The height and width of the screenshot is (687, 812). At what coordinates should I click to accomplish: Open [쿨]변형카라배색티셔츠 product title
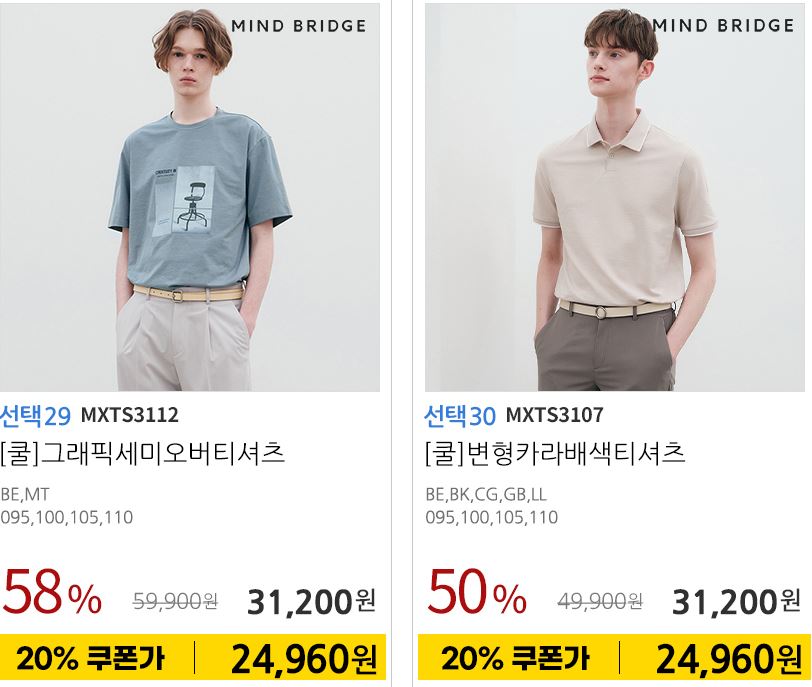point(555,453)
